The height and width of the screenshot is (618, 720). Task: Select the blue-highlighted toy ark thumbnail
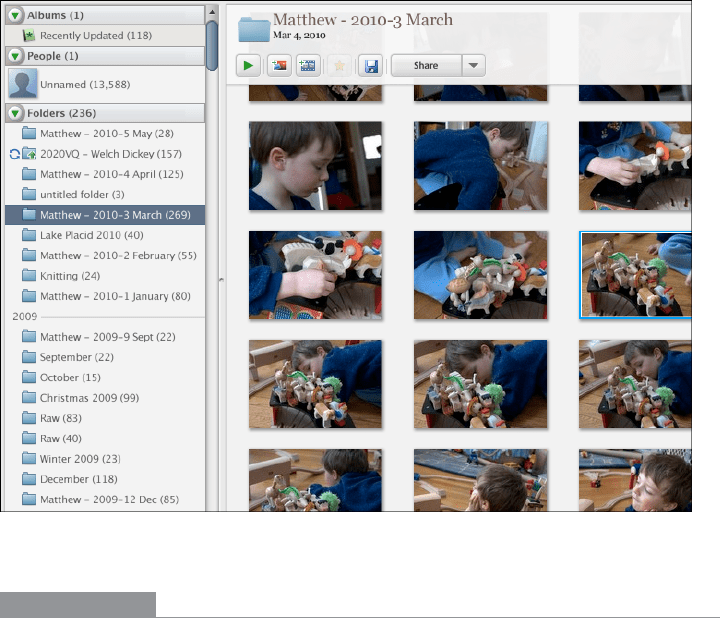tap(636, 275)
